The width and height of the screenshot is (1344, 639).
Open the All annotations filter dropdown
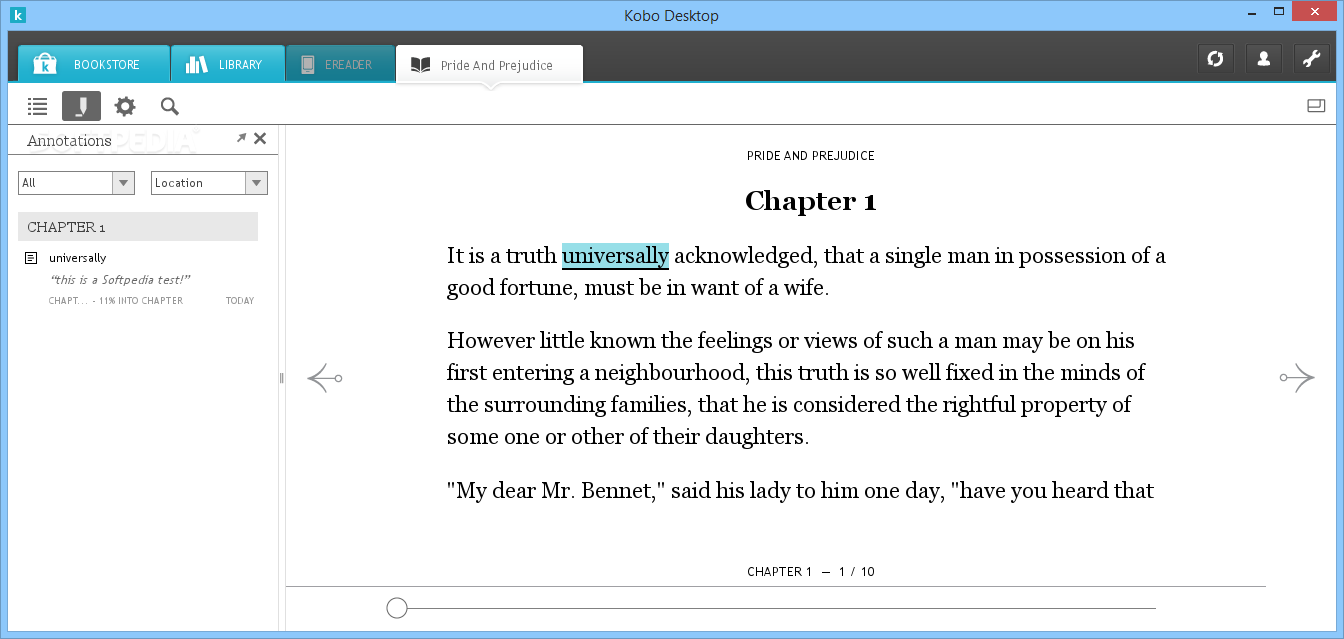[x=76, y=183]
